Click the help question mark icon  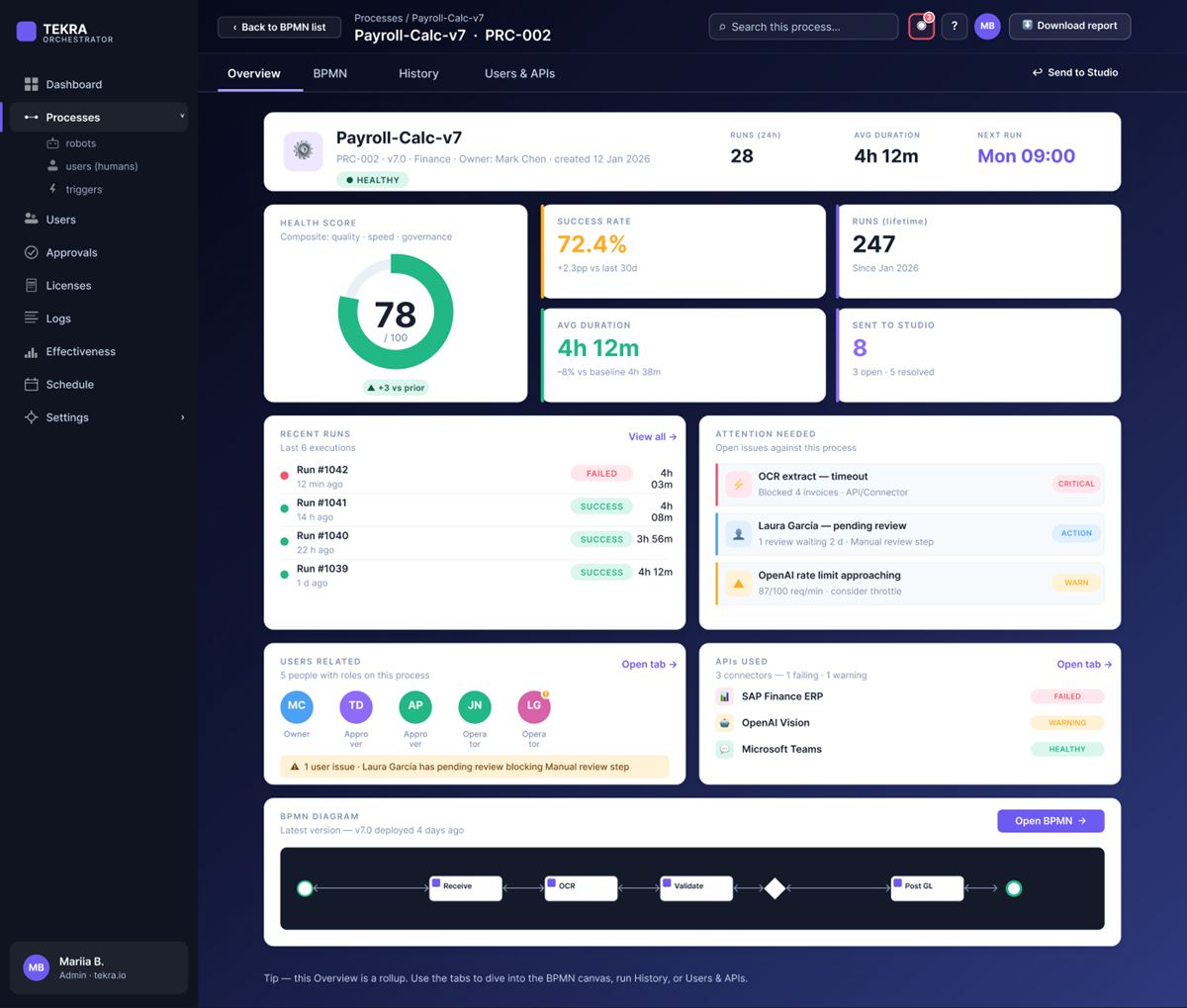click(955, 27)
